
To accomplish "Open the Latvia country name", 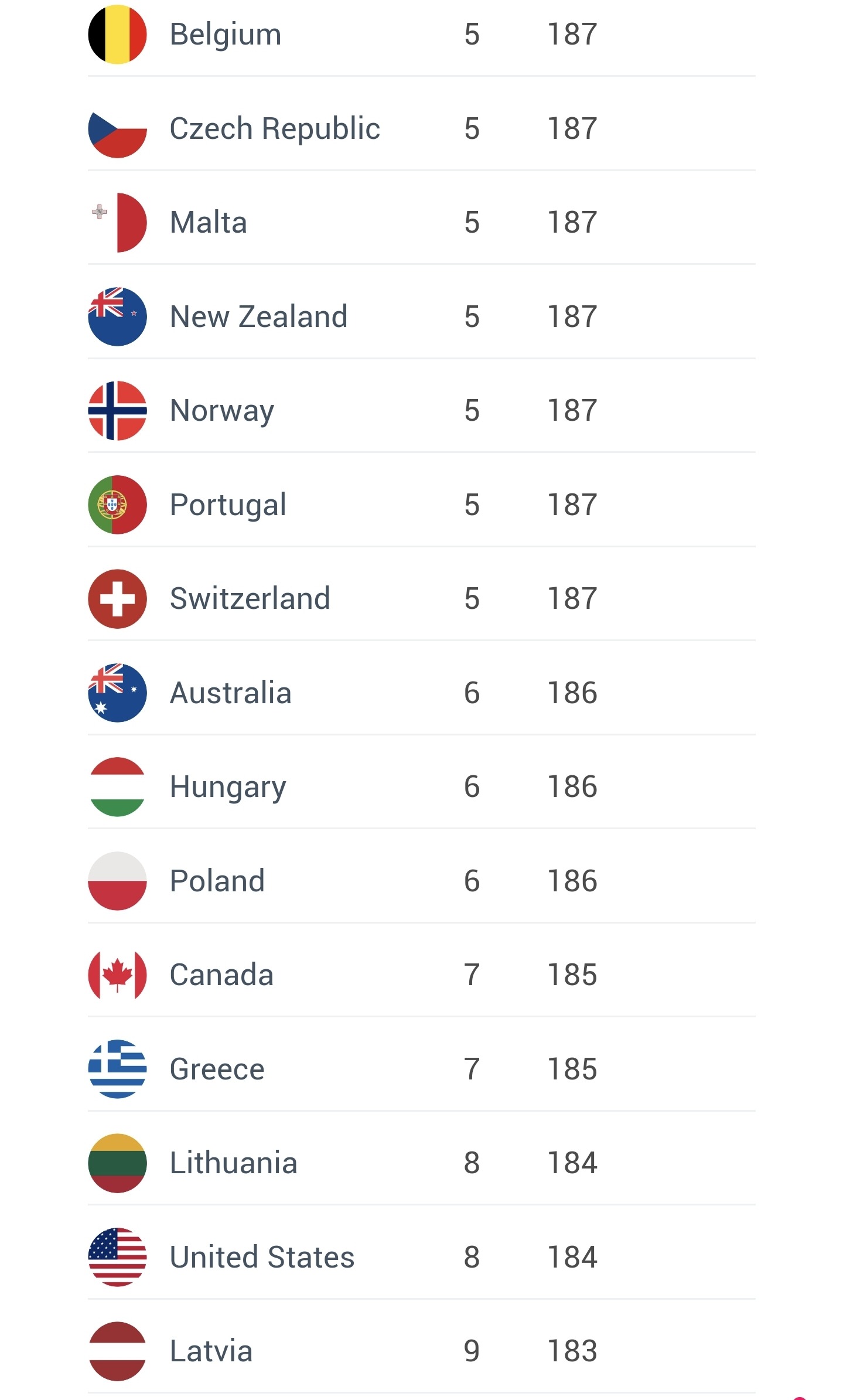I will pyautogui.click(x=211, y=1351).
